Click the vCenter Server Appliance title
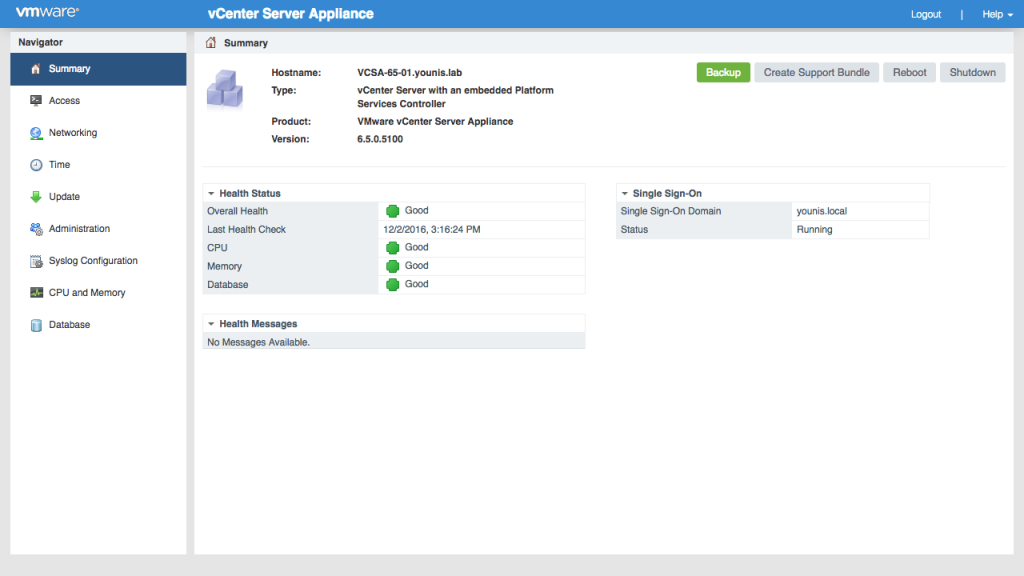1024x576 pixels. (x=291, y=14)
